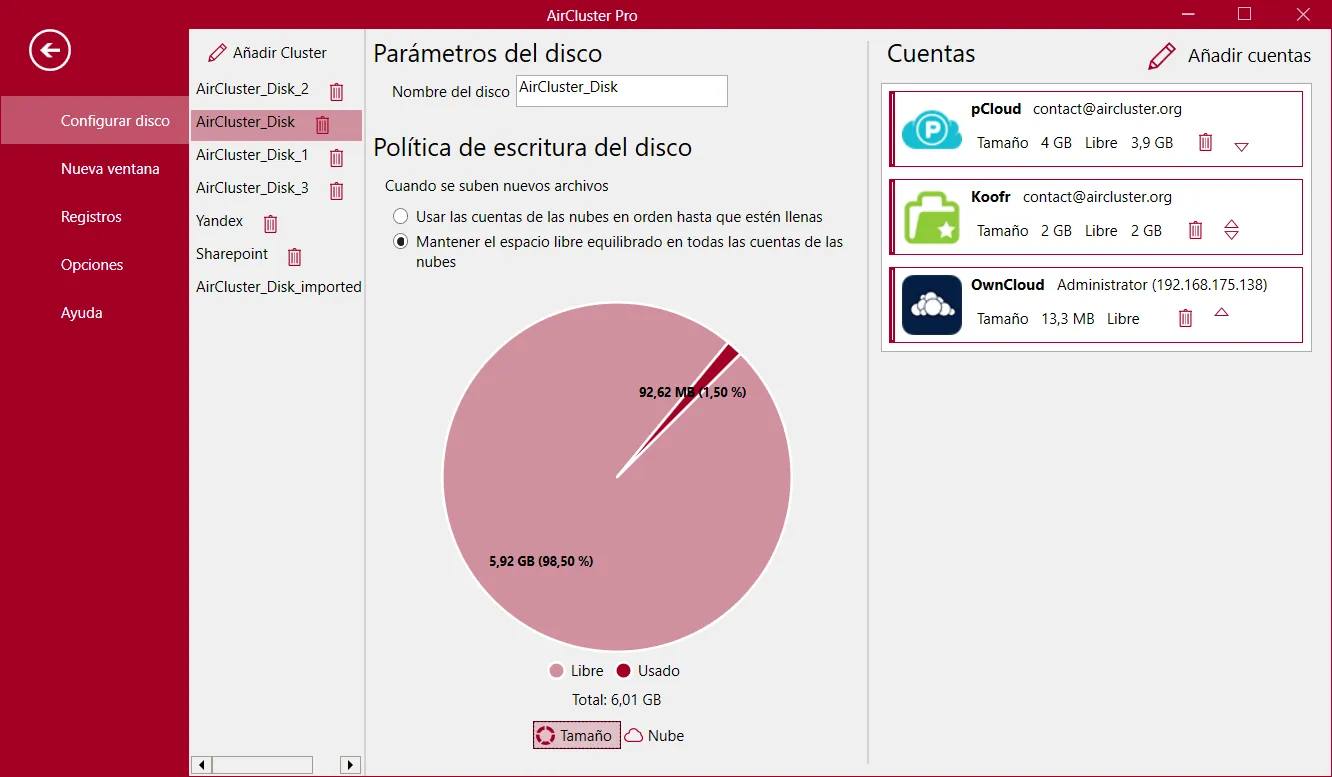The image size is (1332, 777).
Task: Select AirCluster_Disk_imported in list
Action: 279,287
